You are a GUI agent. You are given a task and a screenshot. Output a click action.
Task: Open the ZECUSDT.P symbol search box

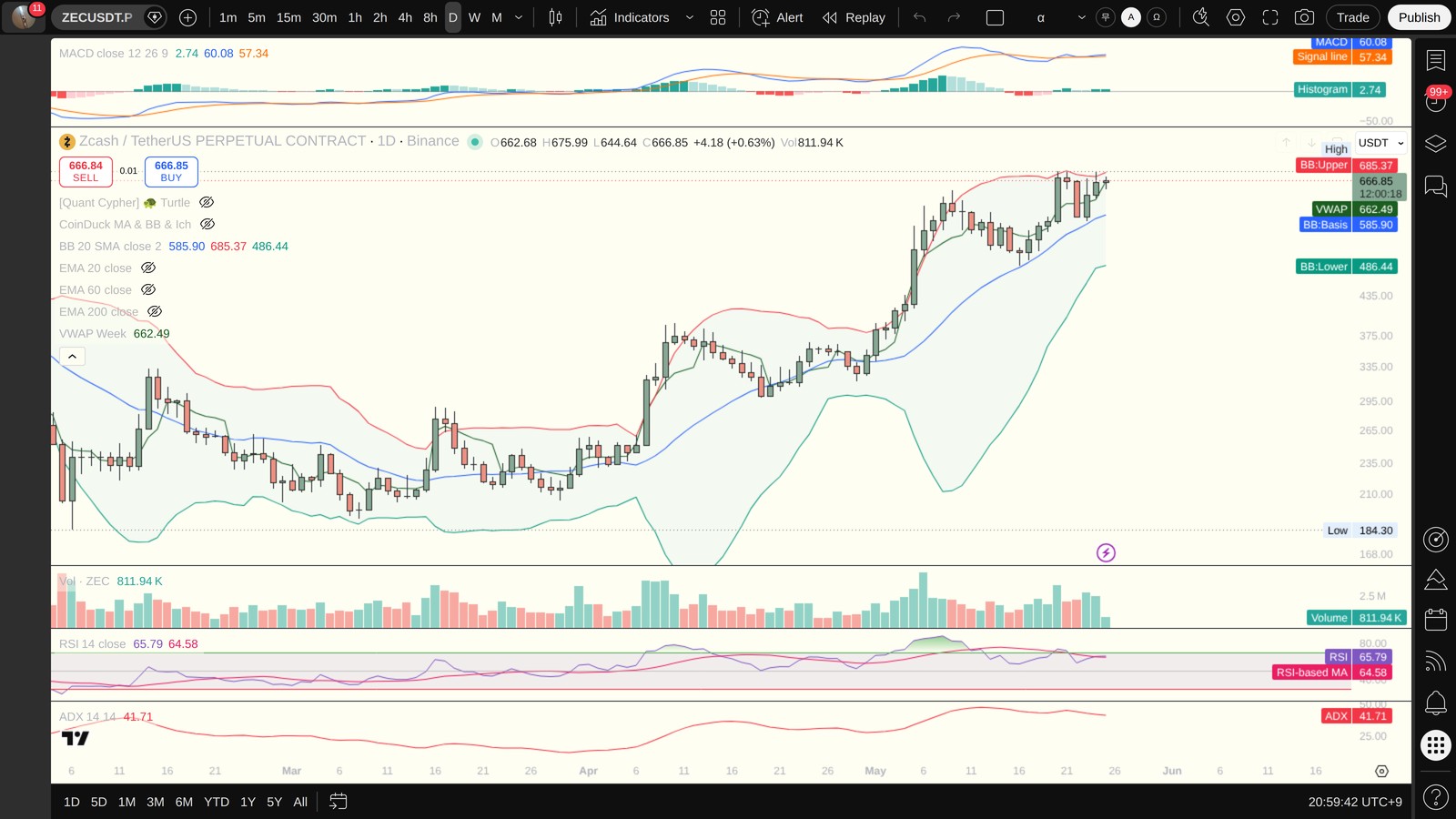click(x=97, y=17)
